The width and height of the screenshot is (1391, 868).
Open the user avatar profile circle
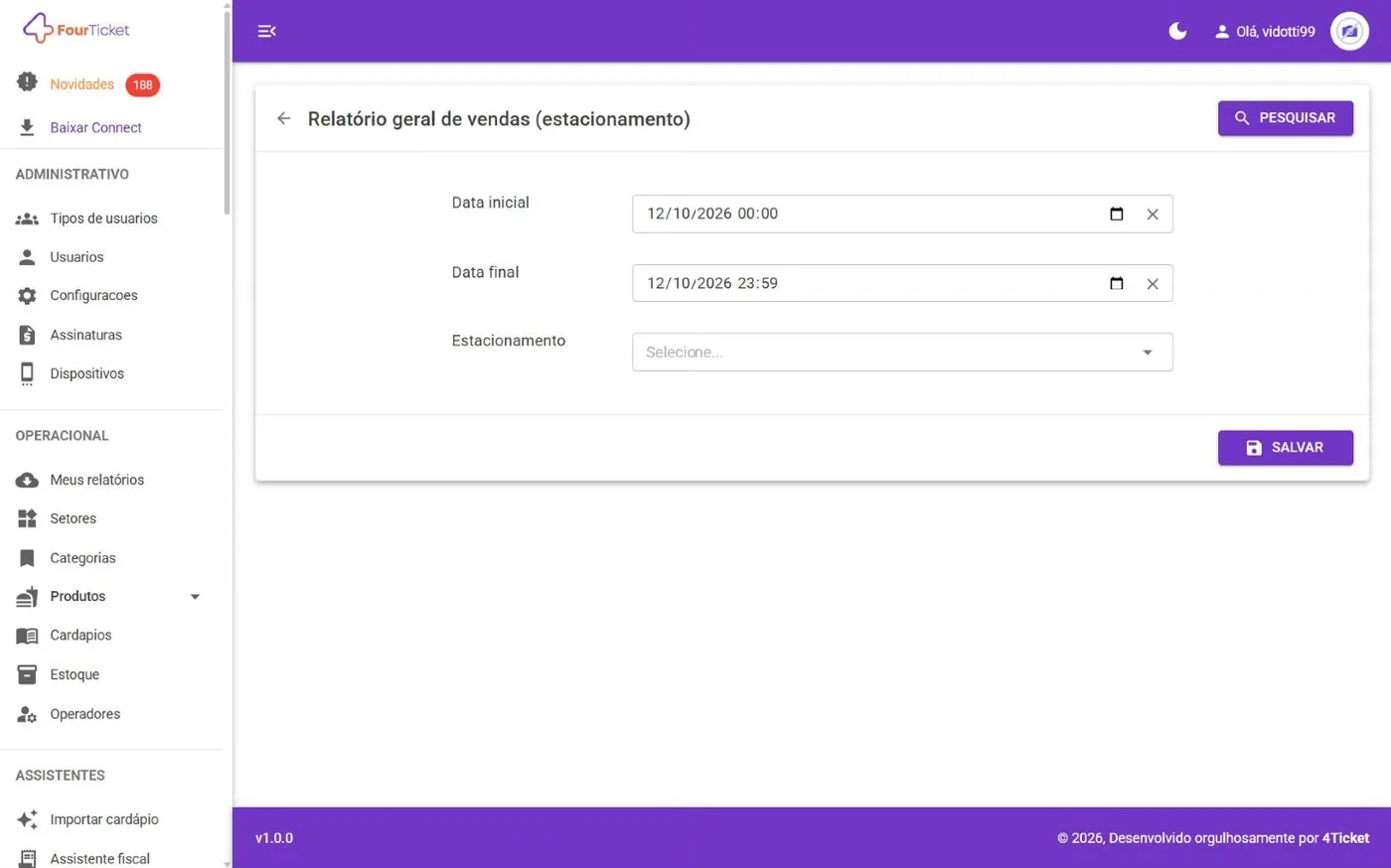click(1349, 31)
